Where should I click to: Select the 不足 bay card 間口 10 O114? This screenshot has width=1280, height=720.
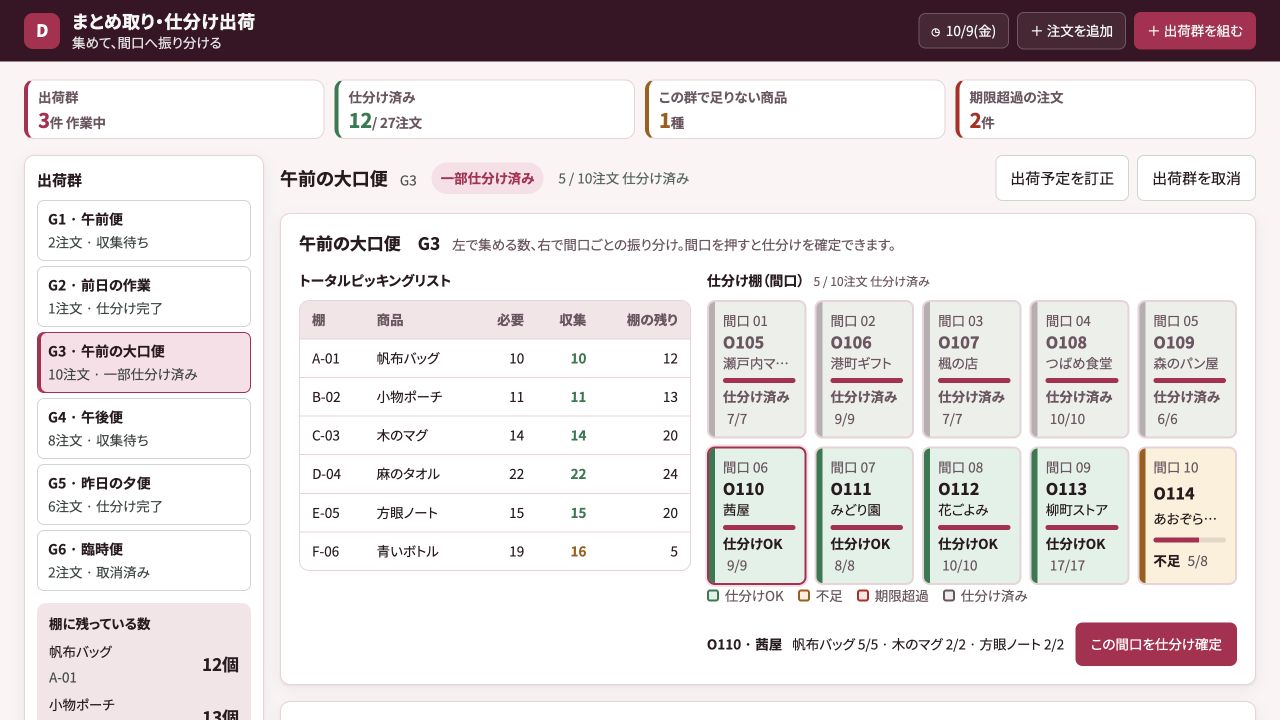point(1187,515)
